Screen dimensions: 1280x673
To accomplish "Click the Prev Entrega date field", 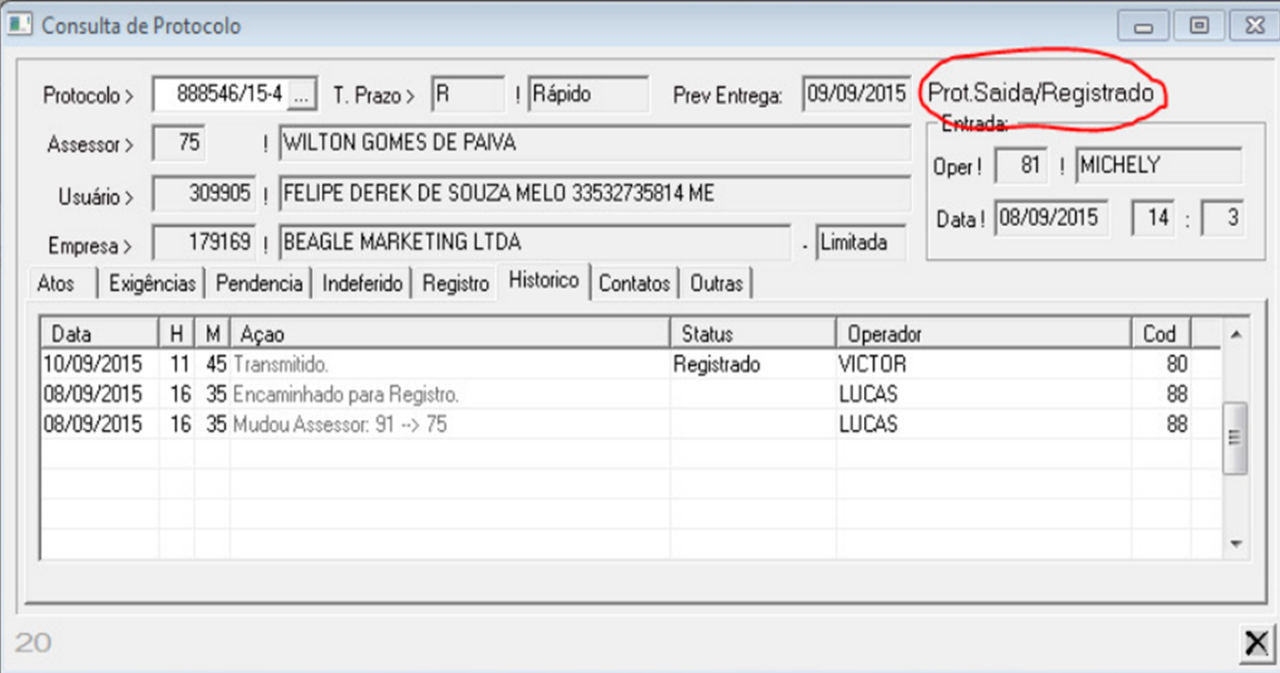I will 856,95.
